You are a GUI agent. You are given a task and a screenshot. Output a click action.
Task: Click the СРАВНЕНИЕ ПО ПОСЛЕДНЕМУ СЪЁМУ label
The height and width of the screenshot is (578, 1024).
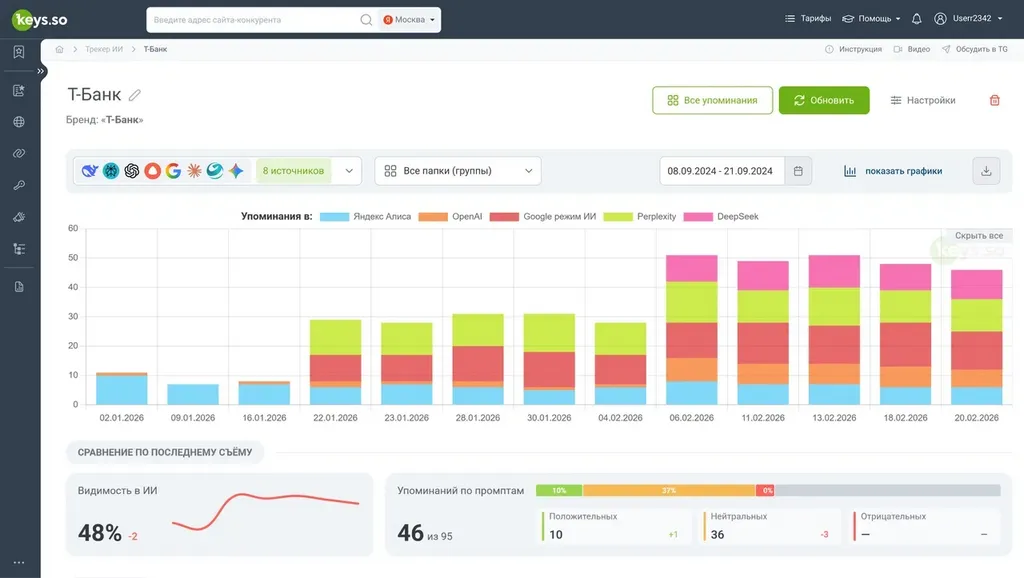tap(165, 452)
